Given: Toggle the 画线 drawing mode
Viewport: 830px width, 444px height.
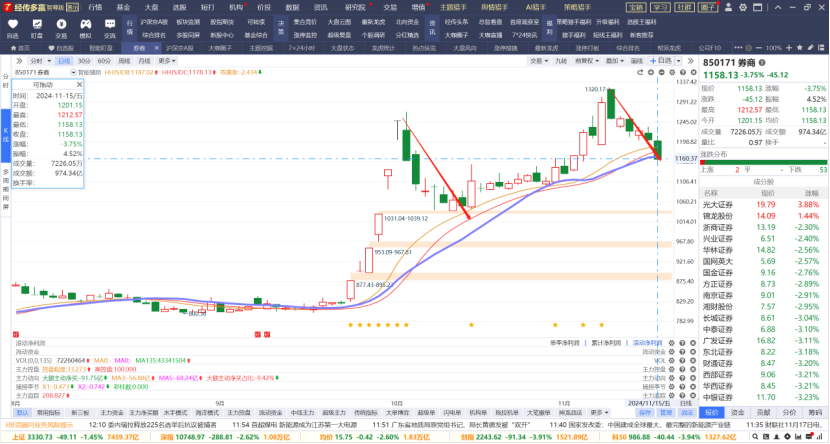Looking at the screenshot, I should pos(637,61).
